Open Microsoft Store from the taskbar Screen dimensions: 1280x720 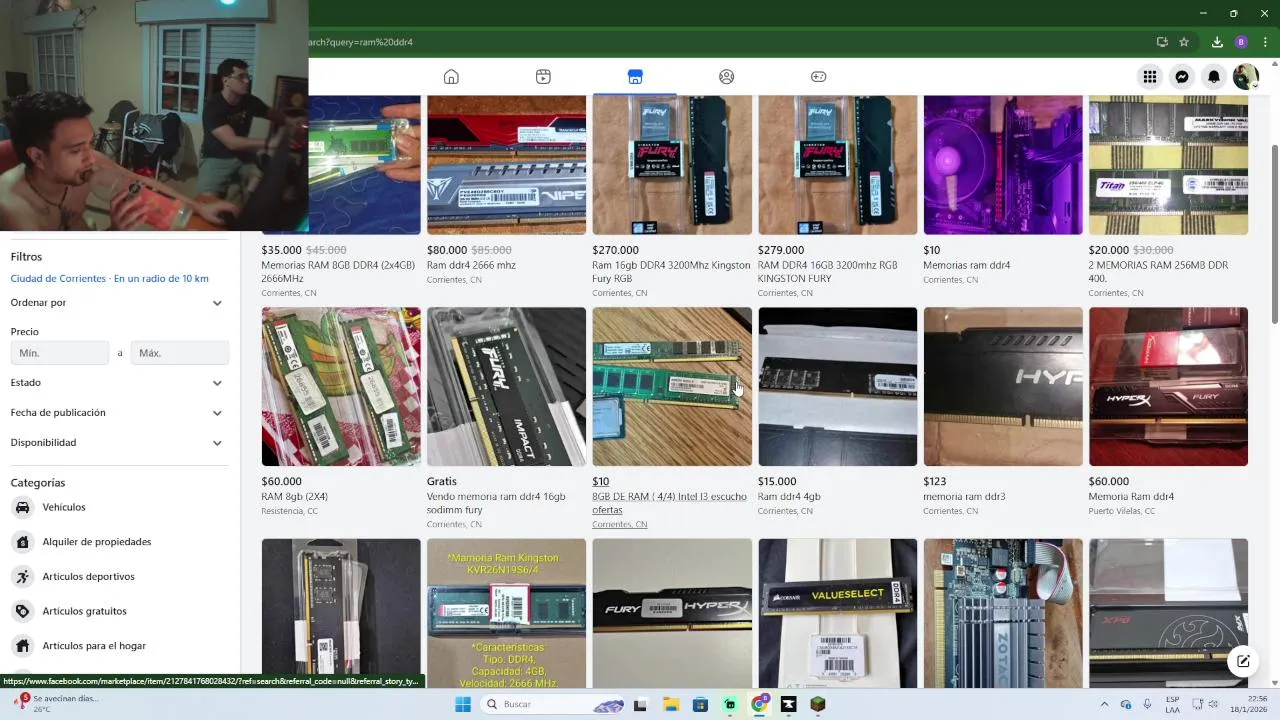point(700,704)
